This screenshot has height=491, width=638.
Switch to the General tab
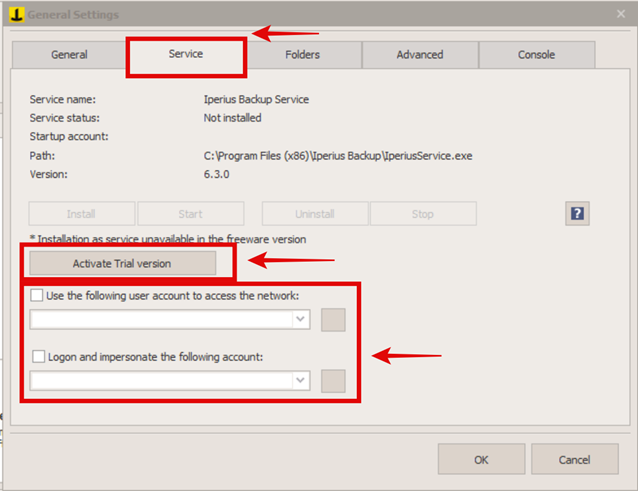(69, 55)
